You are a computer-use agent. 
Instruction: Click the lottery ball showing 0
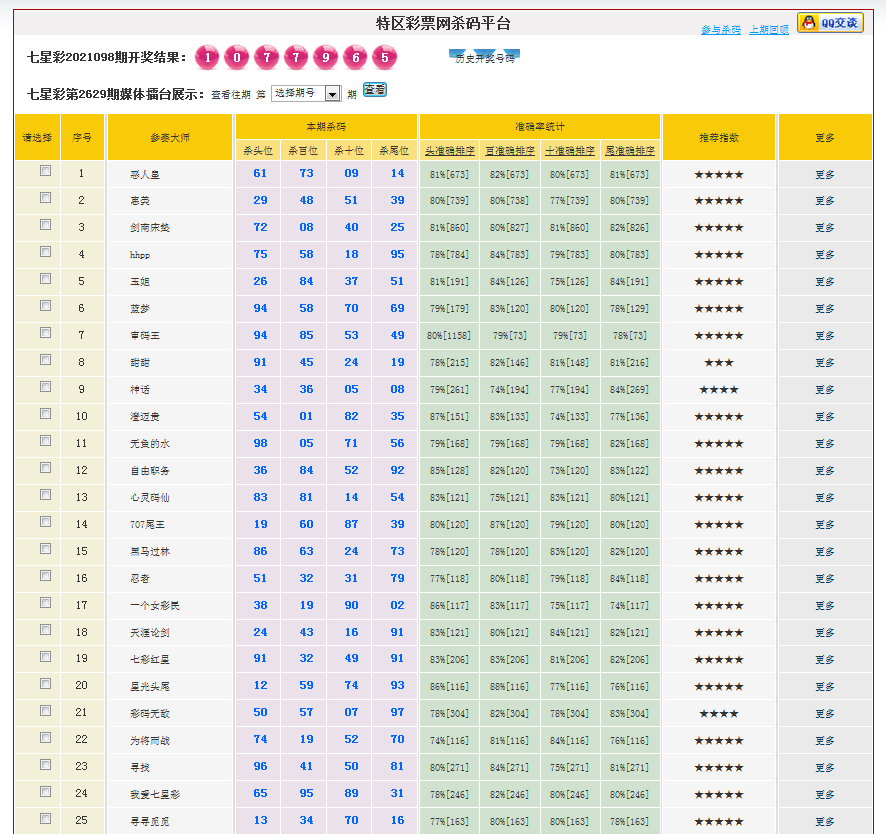[237, 57]
